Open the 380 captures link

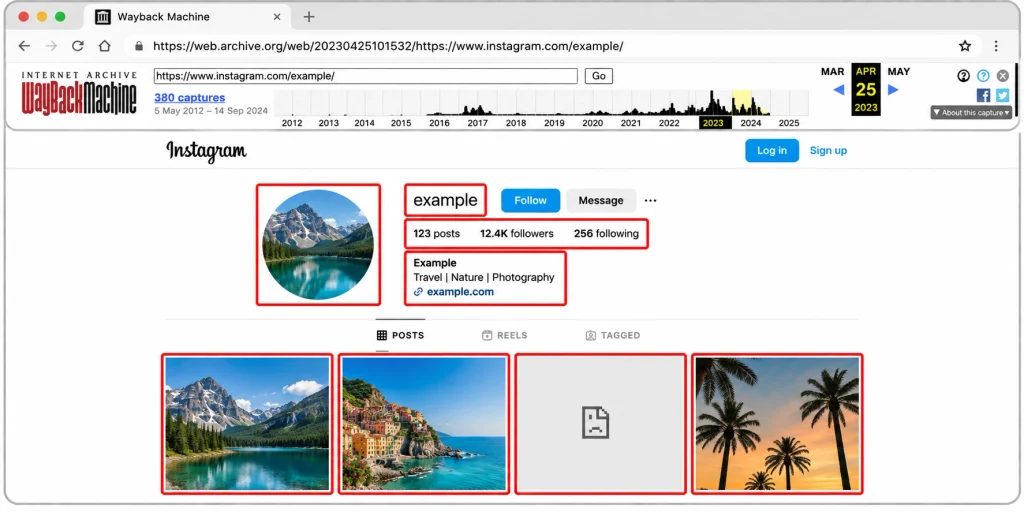click(189, 97)
